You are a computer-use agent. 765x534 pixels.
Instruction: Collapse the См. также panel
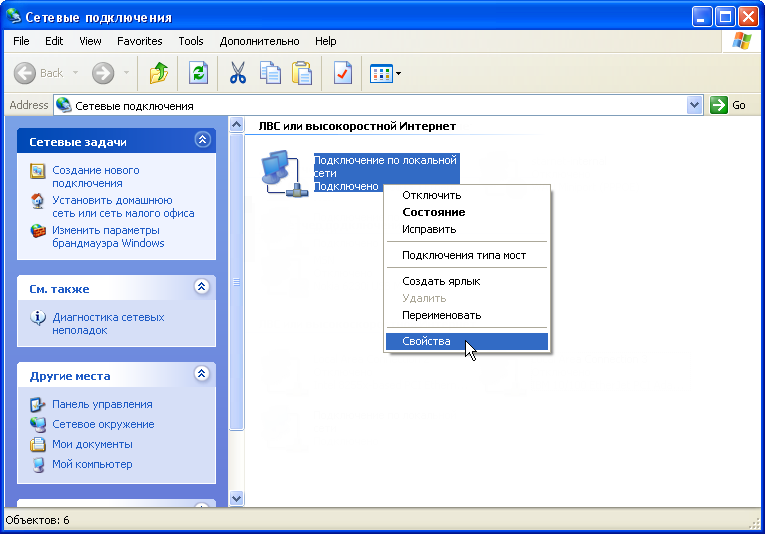point(202,286)
